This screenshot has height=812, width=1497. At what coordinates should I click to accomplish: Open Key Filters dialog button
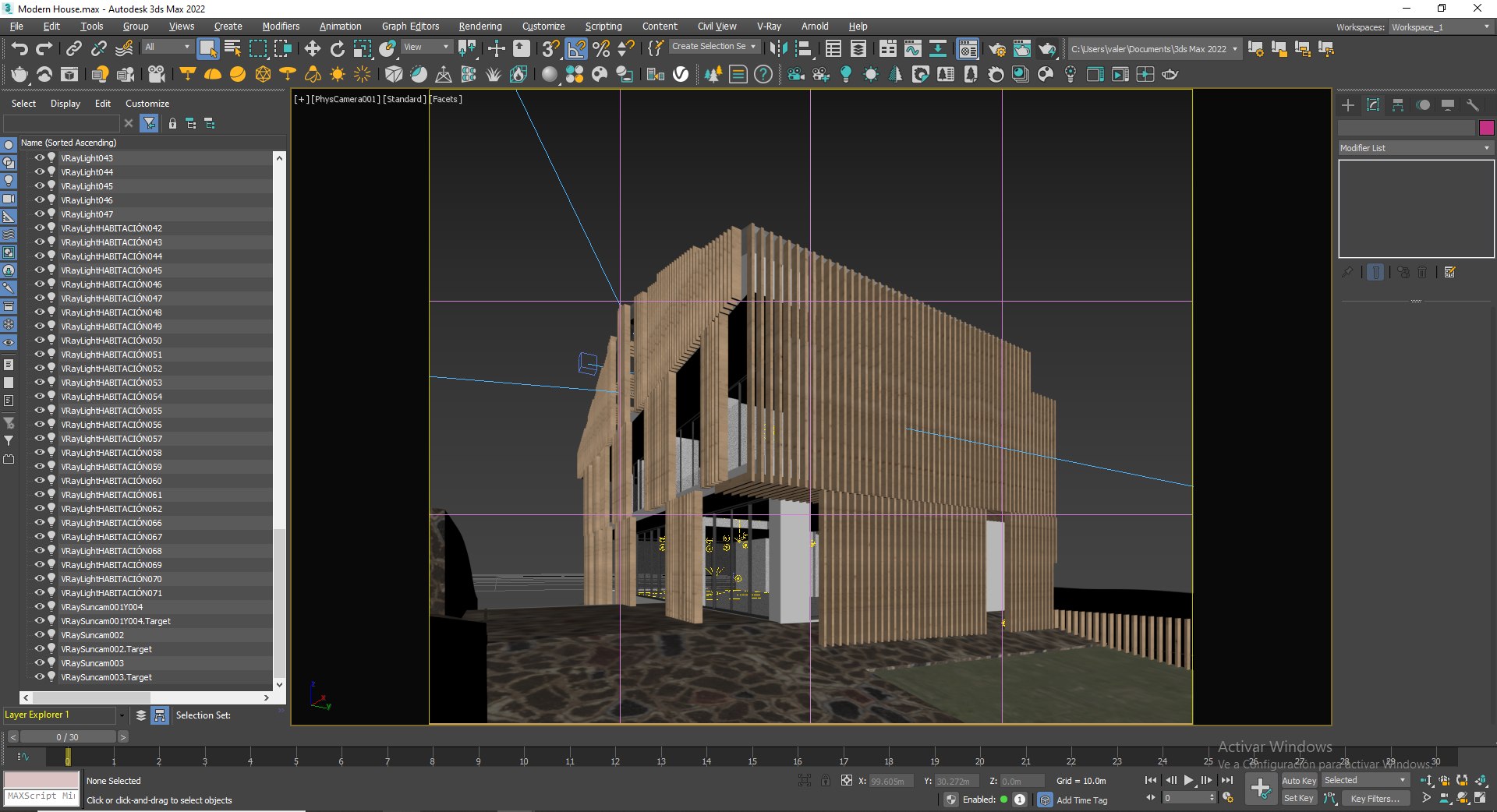1375,798
